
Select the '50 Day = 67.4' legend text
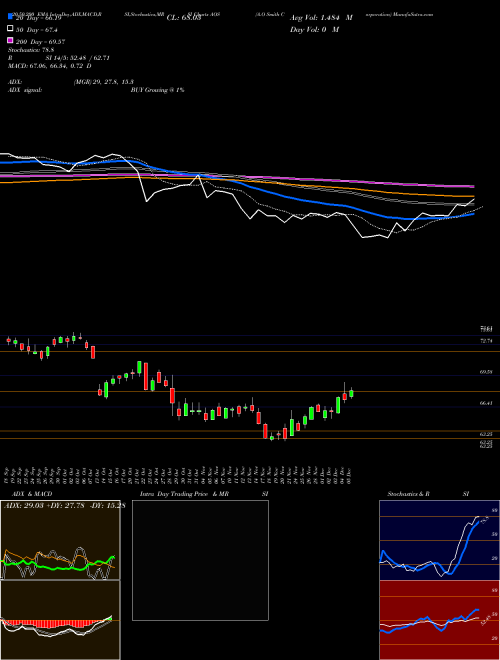tap(37, 30)
